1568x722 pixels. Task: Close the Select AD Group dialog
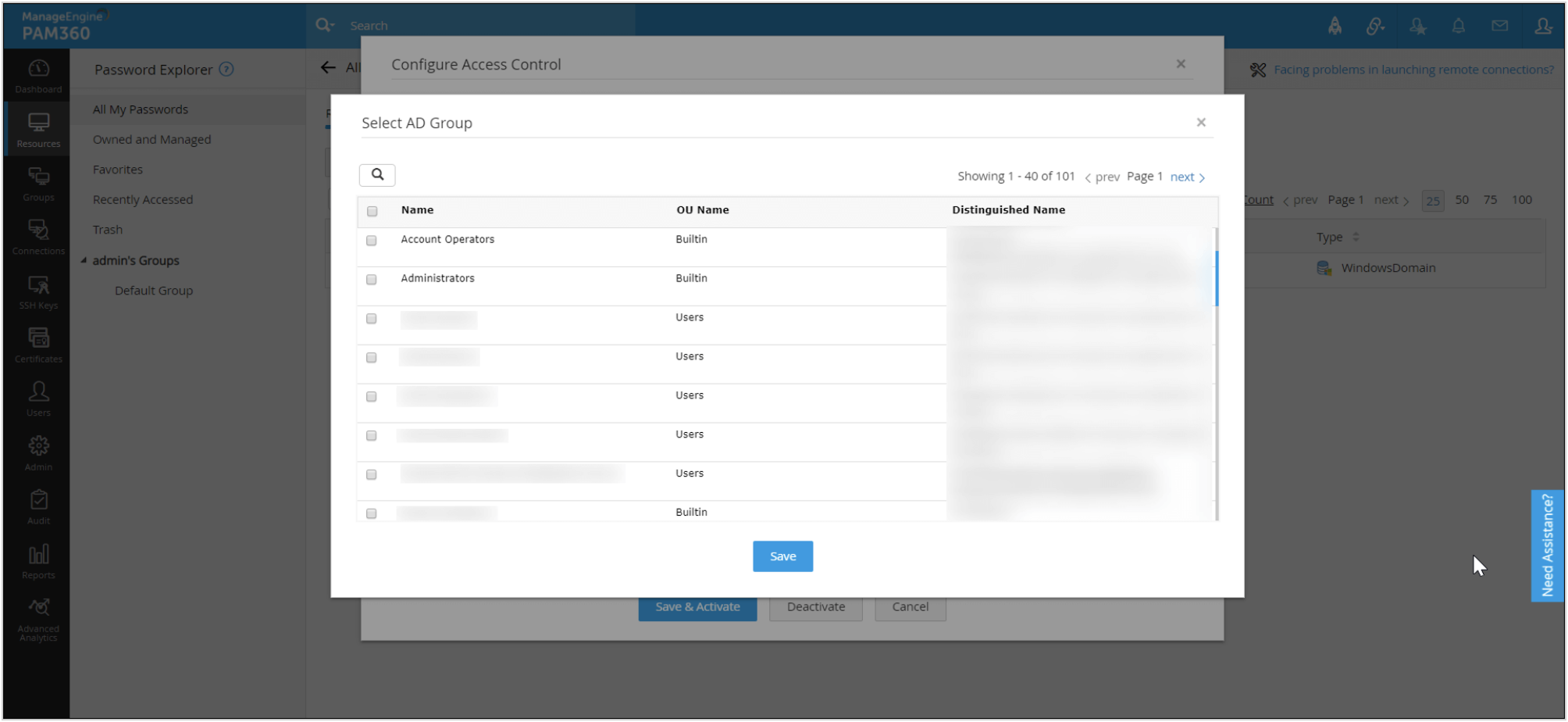click(1201, 123)
